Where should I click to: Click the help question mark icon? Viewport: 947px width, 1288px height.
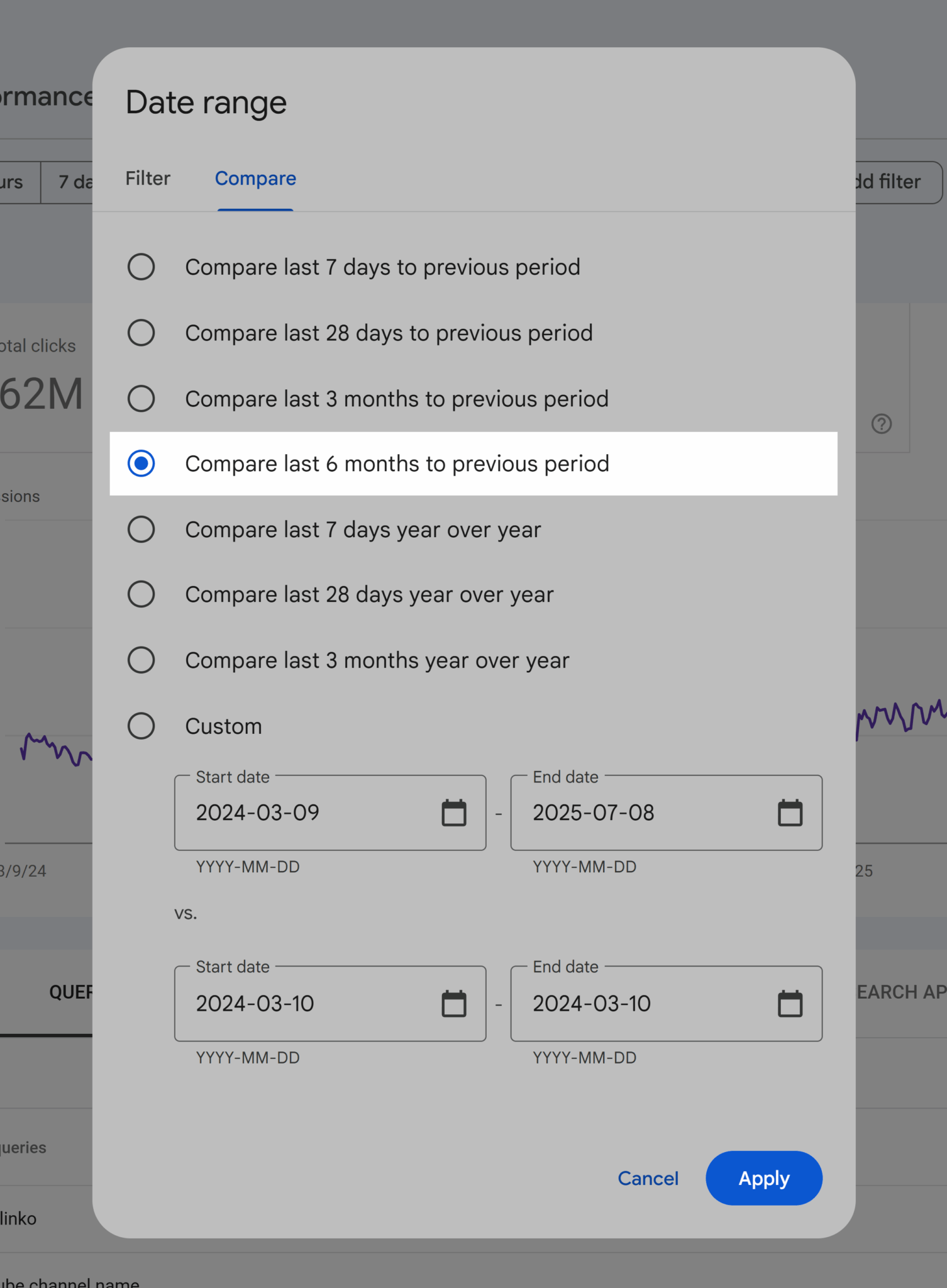[882, 424]
